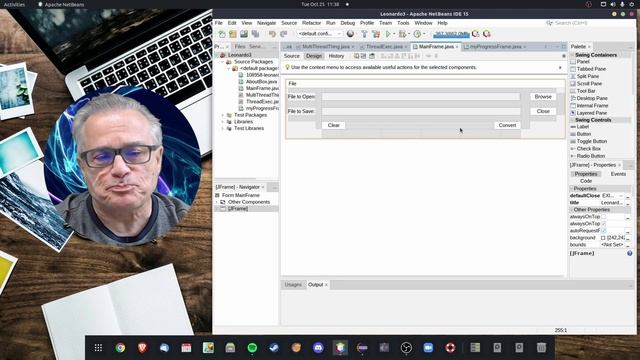Open the Tools menu
The width and height of the screenshot is (640, 360).
pyautogui.click(x=403, y=23)
